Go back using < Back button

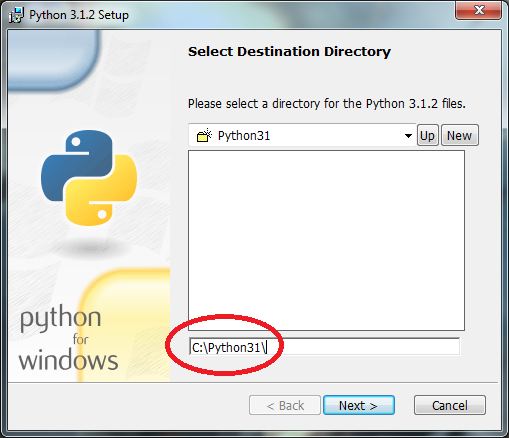pyautogui.click(x=285, y=405)
